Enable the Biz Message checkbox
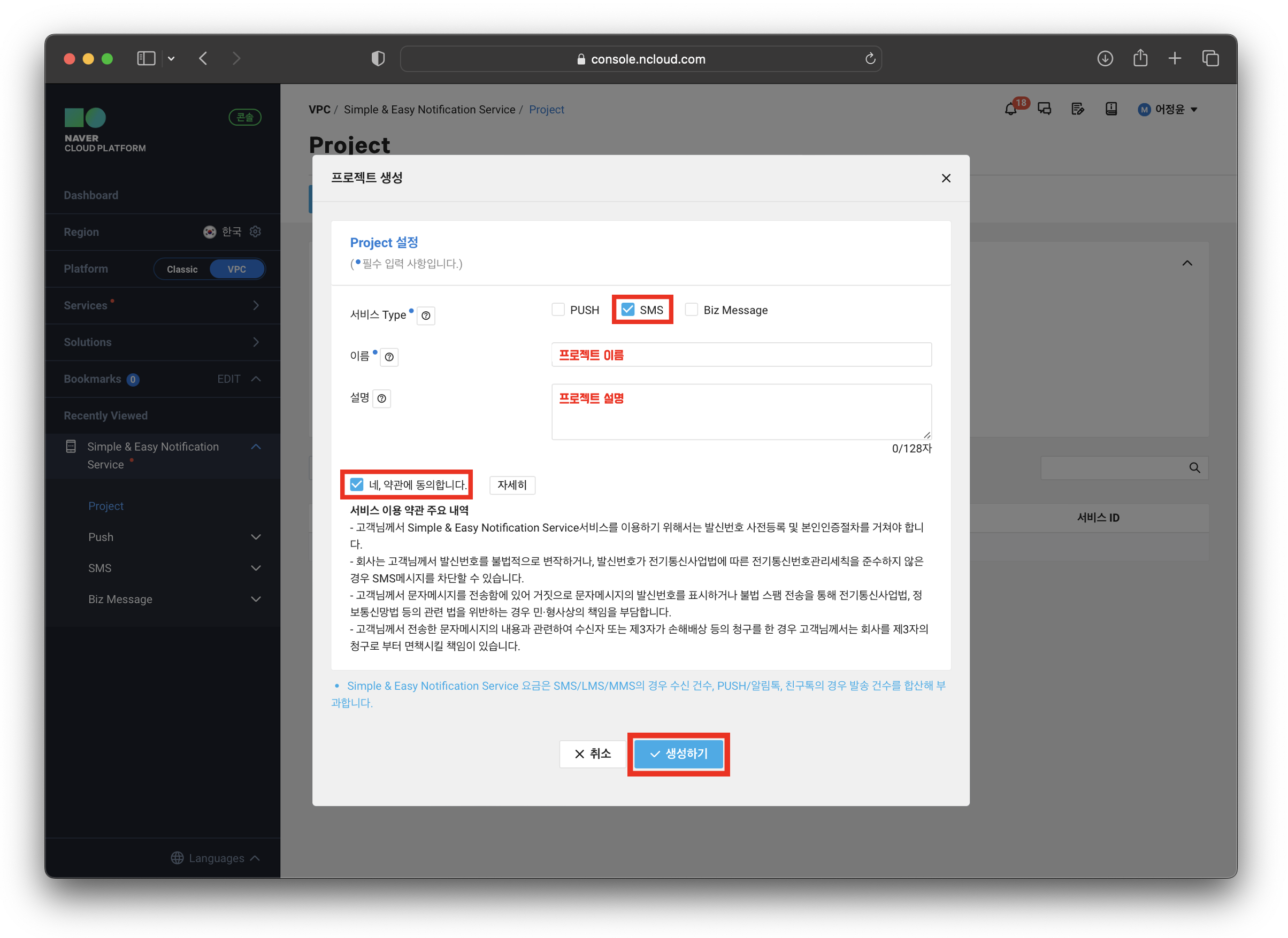This screenshot has height=938, width=1288. tap(691, 310)
